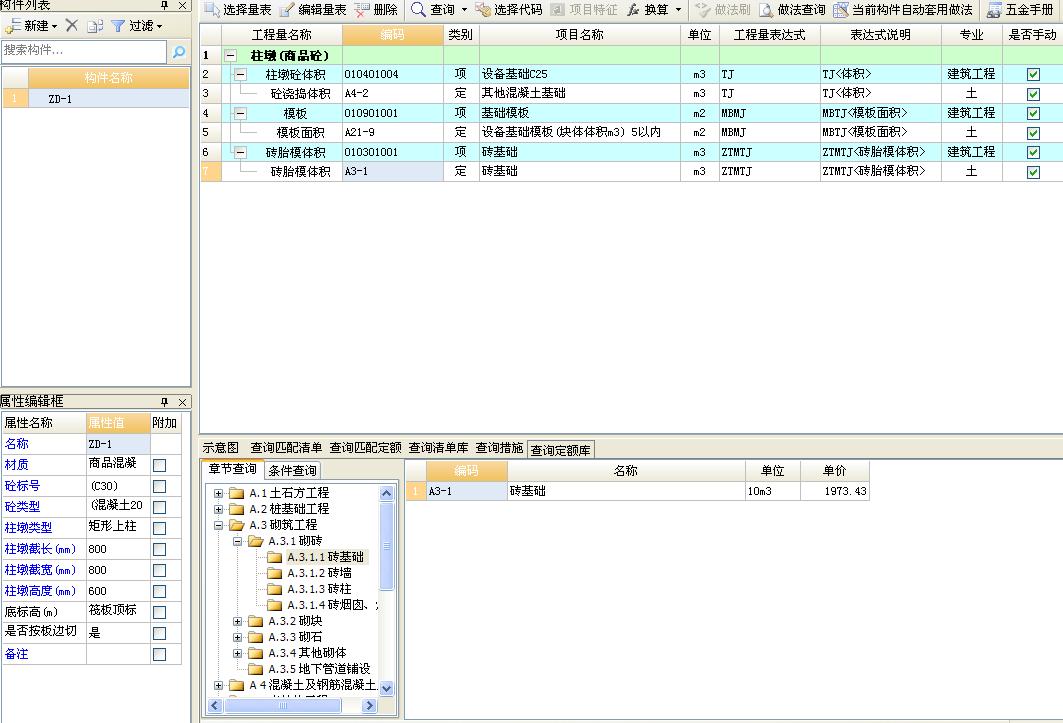
Task: Toggle 是否手动 checkbox for 模板面积 row
Action: [1033, 133]
